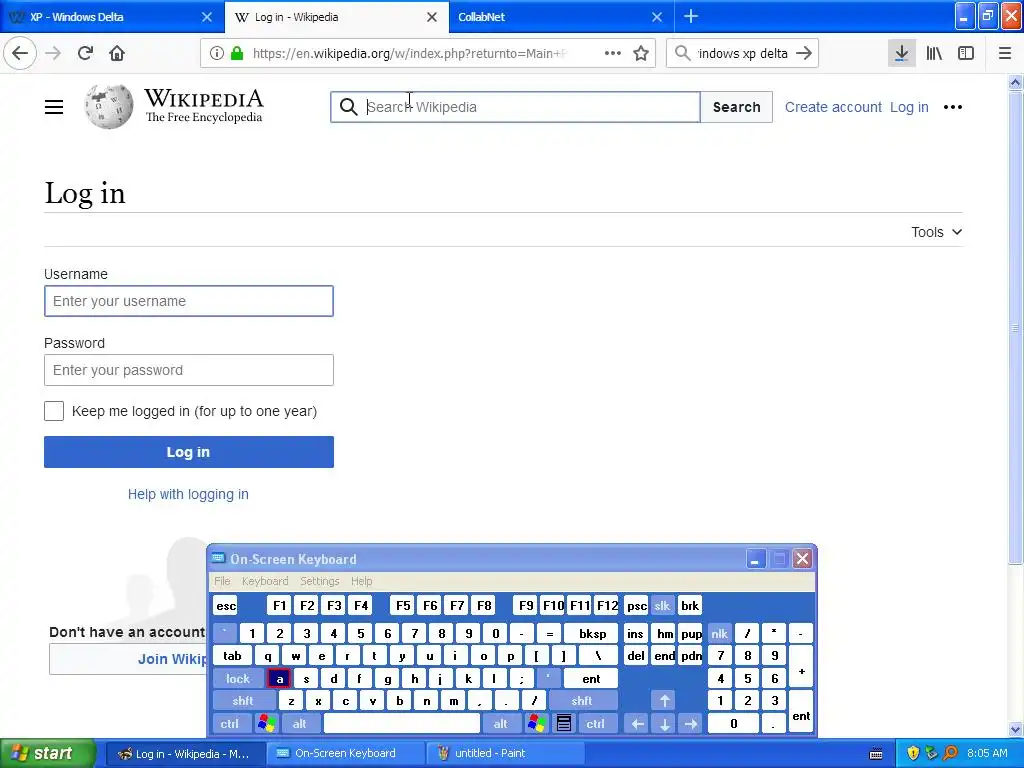
Task: Click the page vertical scrollbar thumb
Action: 1015,327
